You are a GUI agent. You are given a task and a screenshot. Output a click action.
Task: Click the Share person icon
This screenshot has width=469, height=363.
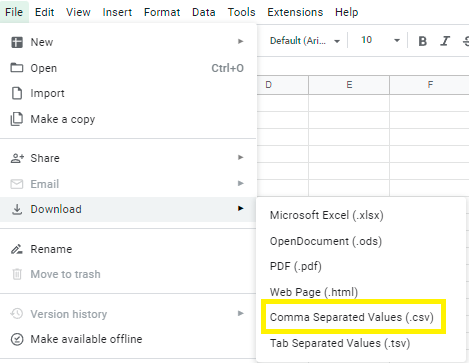click(x=17, y=158)
